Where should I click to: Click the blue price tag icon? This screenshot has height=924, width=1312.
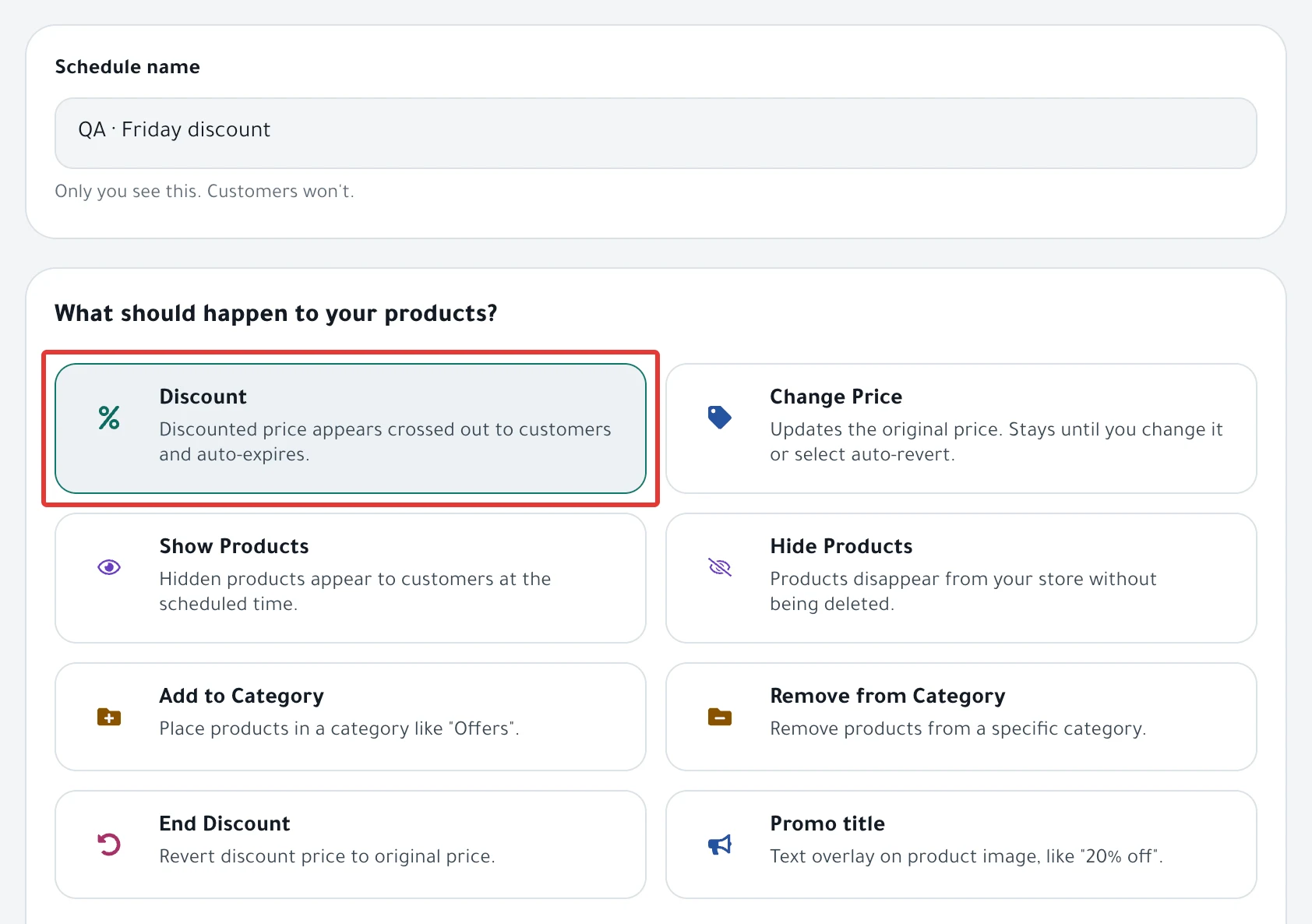click(x=719, y=418)
